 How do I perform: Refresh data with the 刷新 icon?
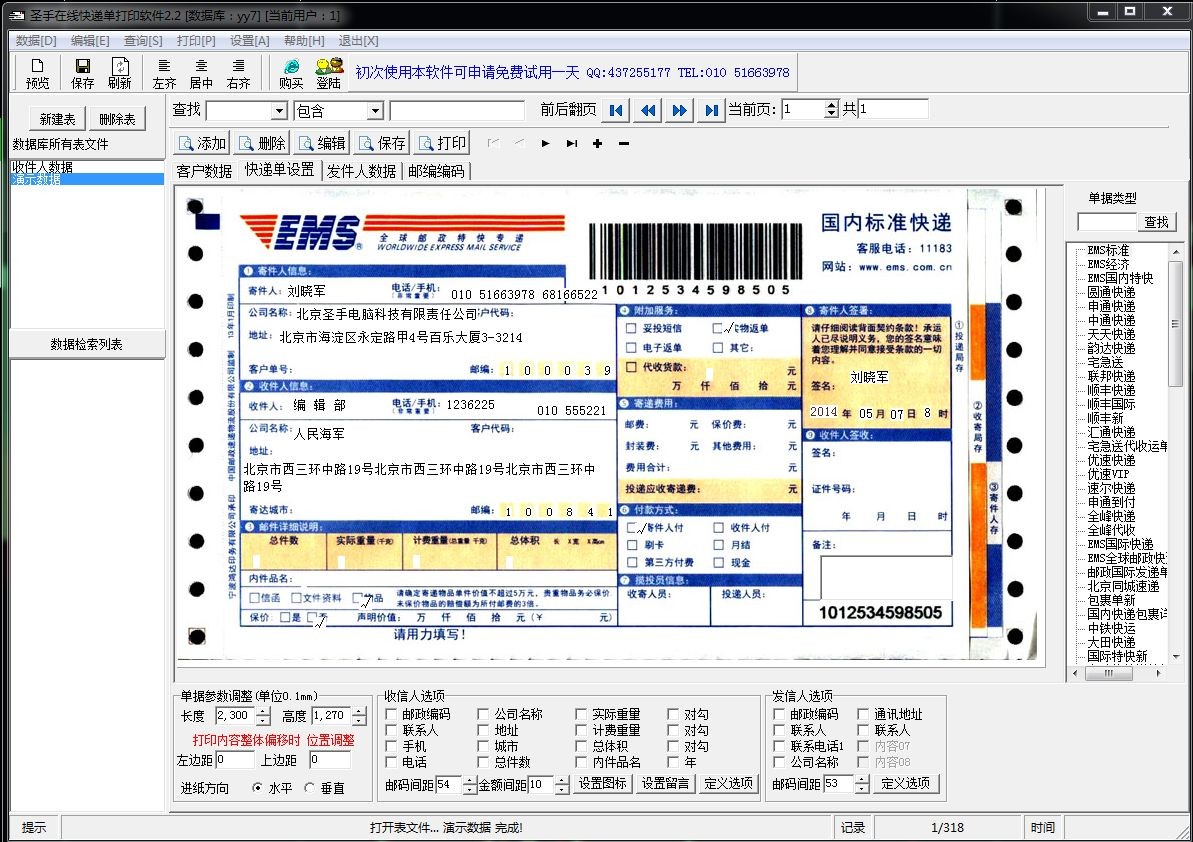119,73
